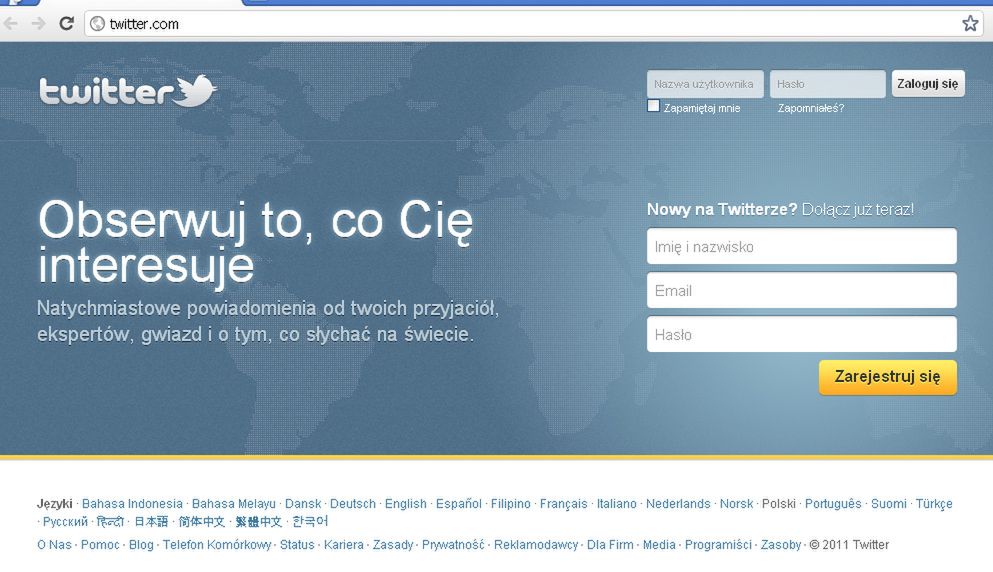Switch language to Norsk
The width and height of the screenshot is (993, 572).
[x=737, y=504]
